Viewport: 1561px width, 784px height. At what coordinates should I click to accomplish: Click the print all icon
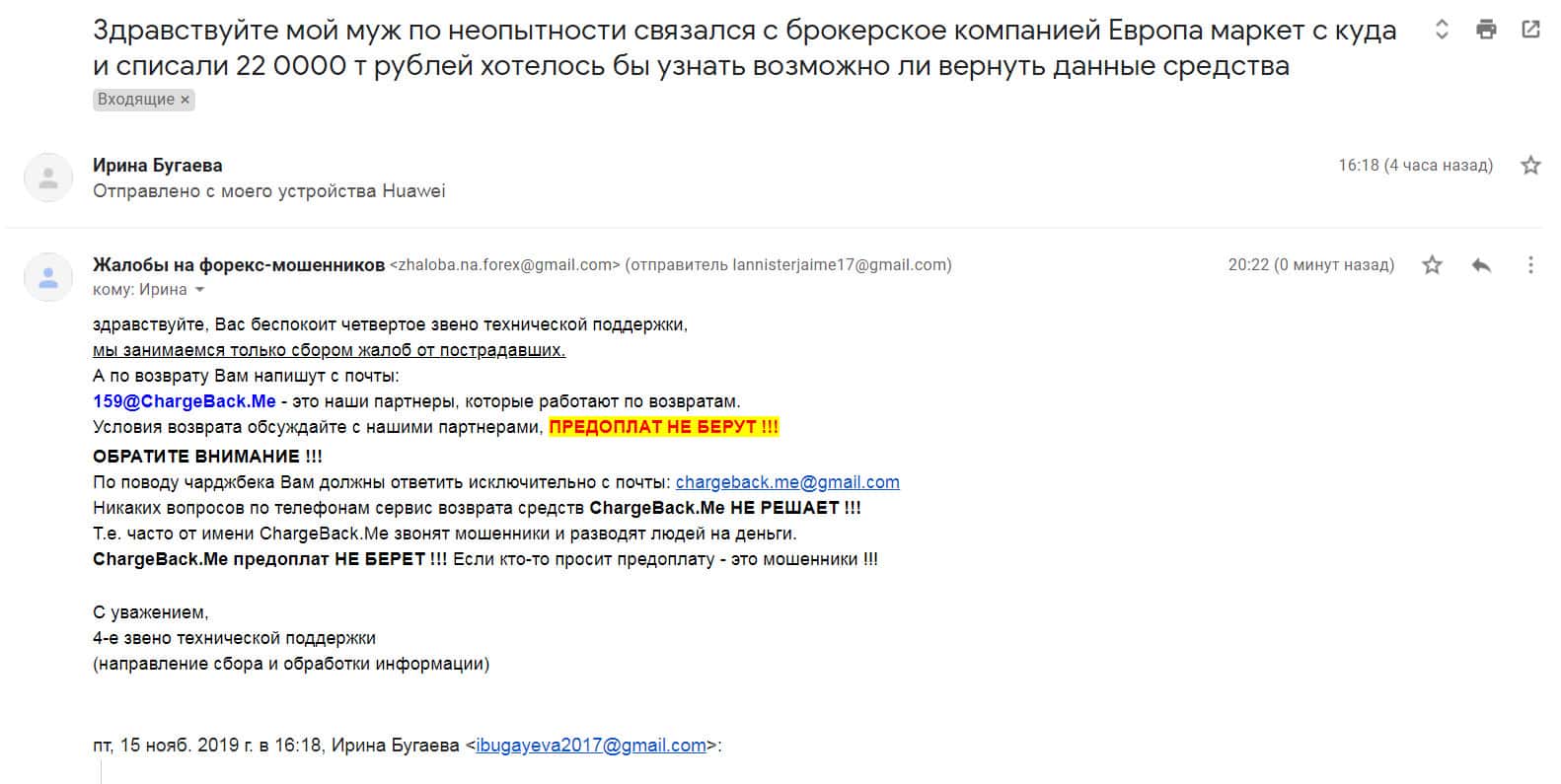(x=1486, y=30)
